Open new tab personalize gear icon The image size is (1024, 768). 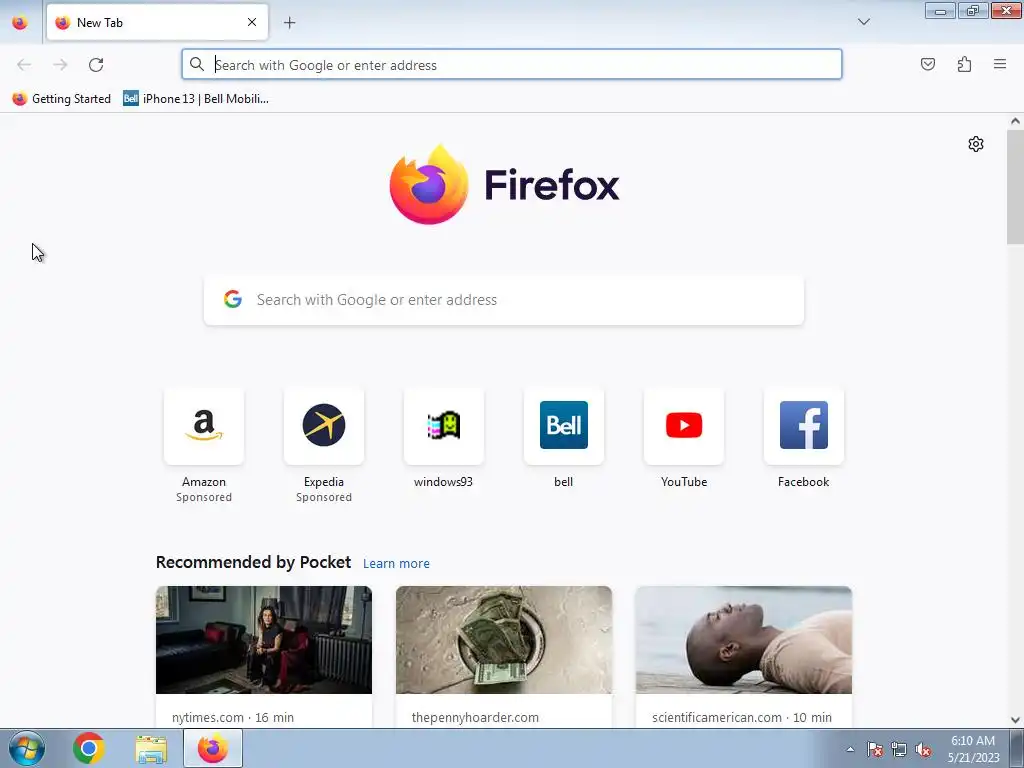[976, 144]
